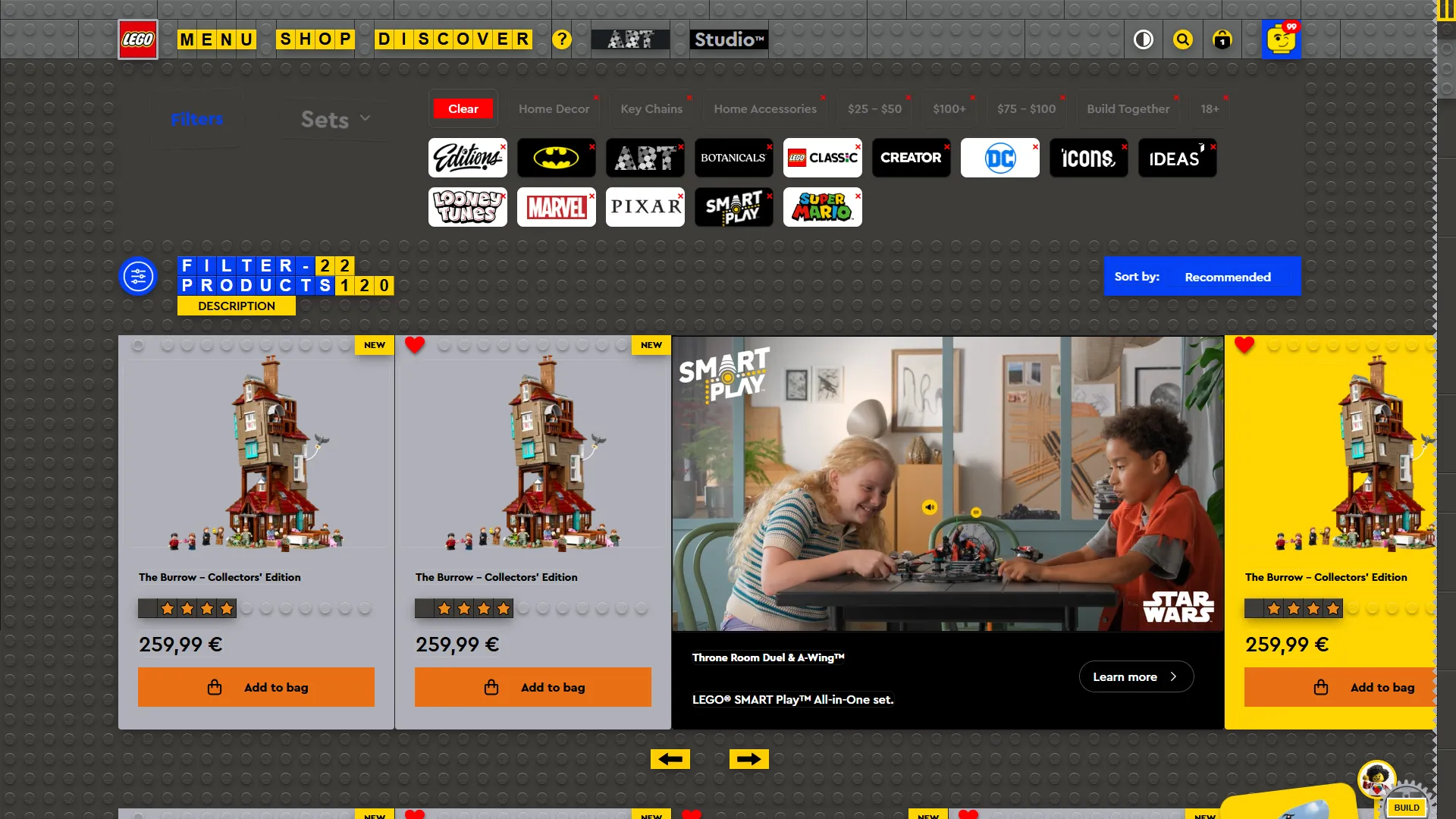This screenshot has width=1456, height=819.
Task: Remove the Key Chains filter chip
Action: pos(689,98)
